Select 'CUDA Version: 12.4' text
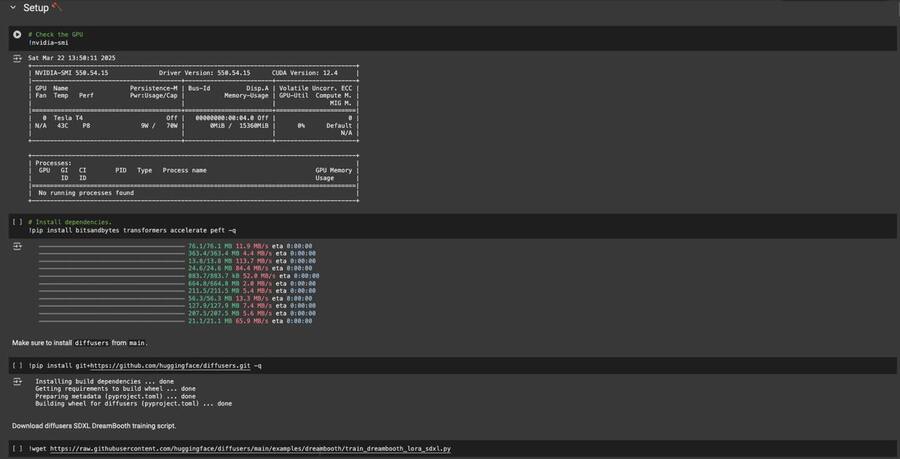The height and width of the screenshot is (459, 900). [x=305, y=73]
